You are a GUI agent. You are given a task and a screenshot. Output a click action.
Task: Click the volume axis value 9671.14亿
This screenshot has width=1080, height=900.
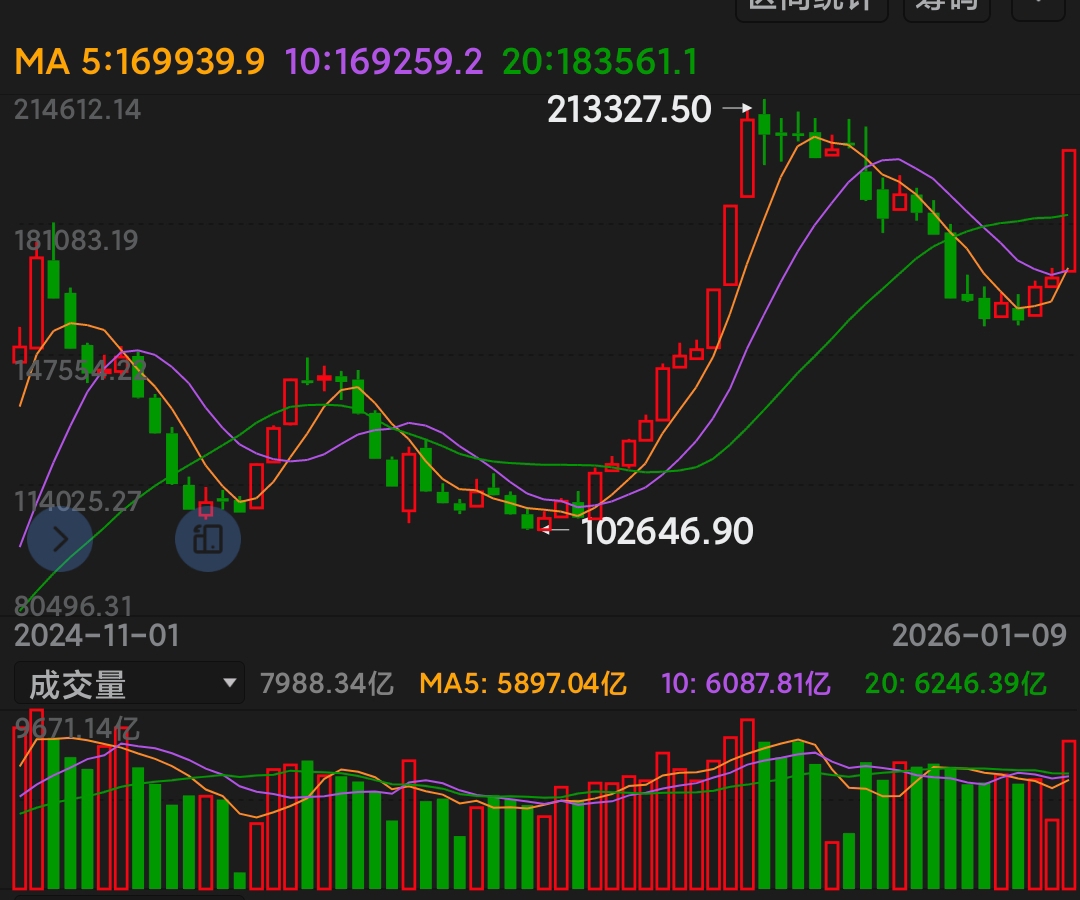pyautogui.click(x=76, y=729)
